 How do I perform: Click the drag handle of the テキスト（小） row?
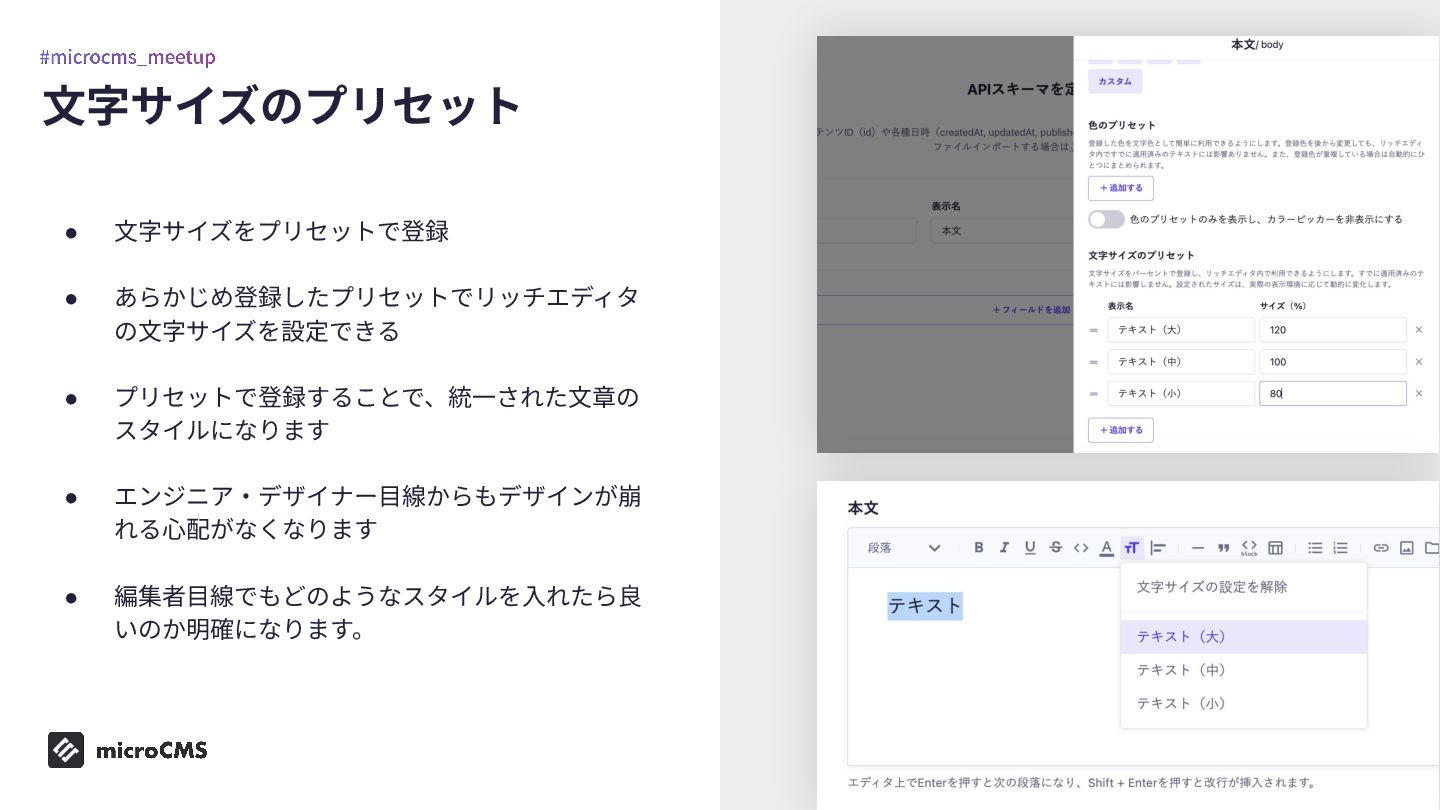click(1094, 394)
